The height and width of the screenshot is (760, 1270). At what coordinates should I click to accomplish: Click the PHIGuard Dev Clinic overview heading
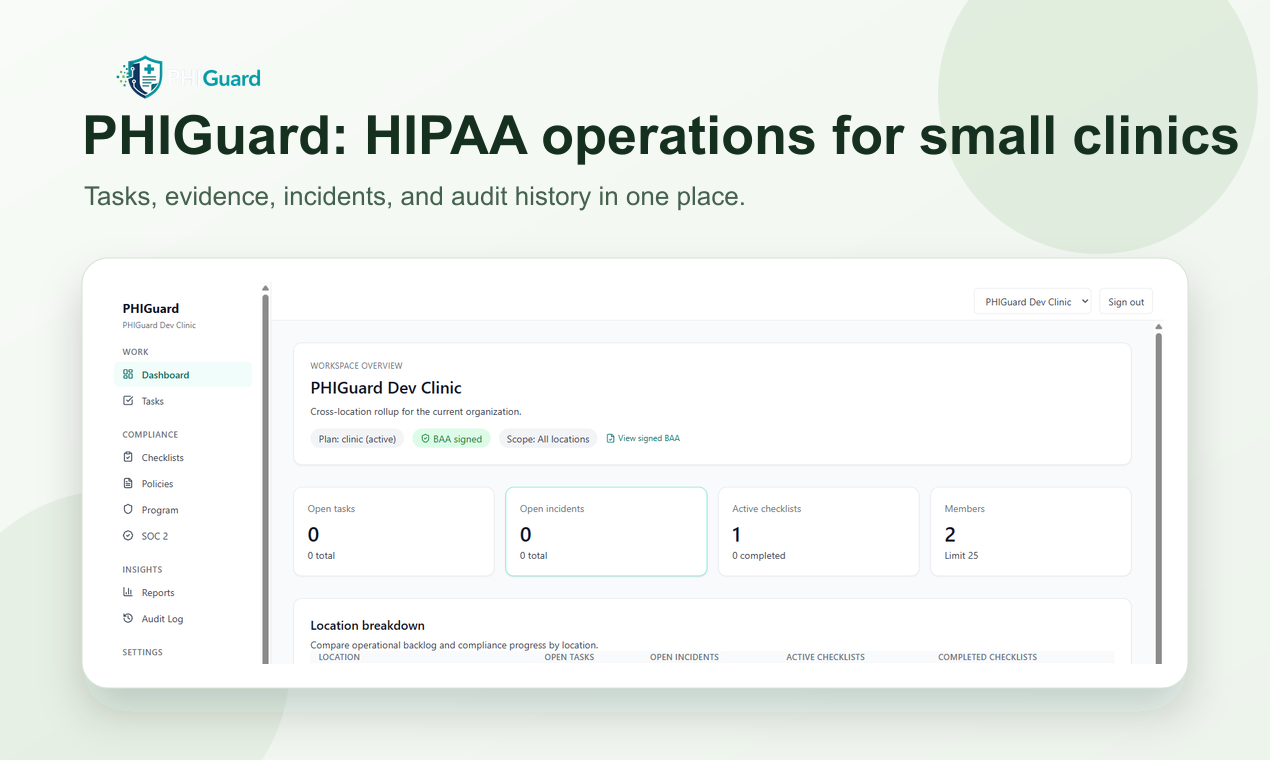(x=386, y=387)
